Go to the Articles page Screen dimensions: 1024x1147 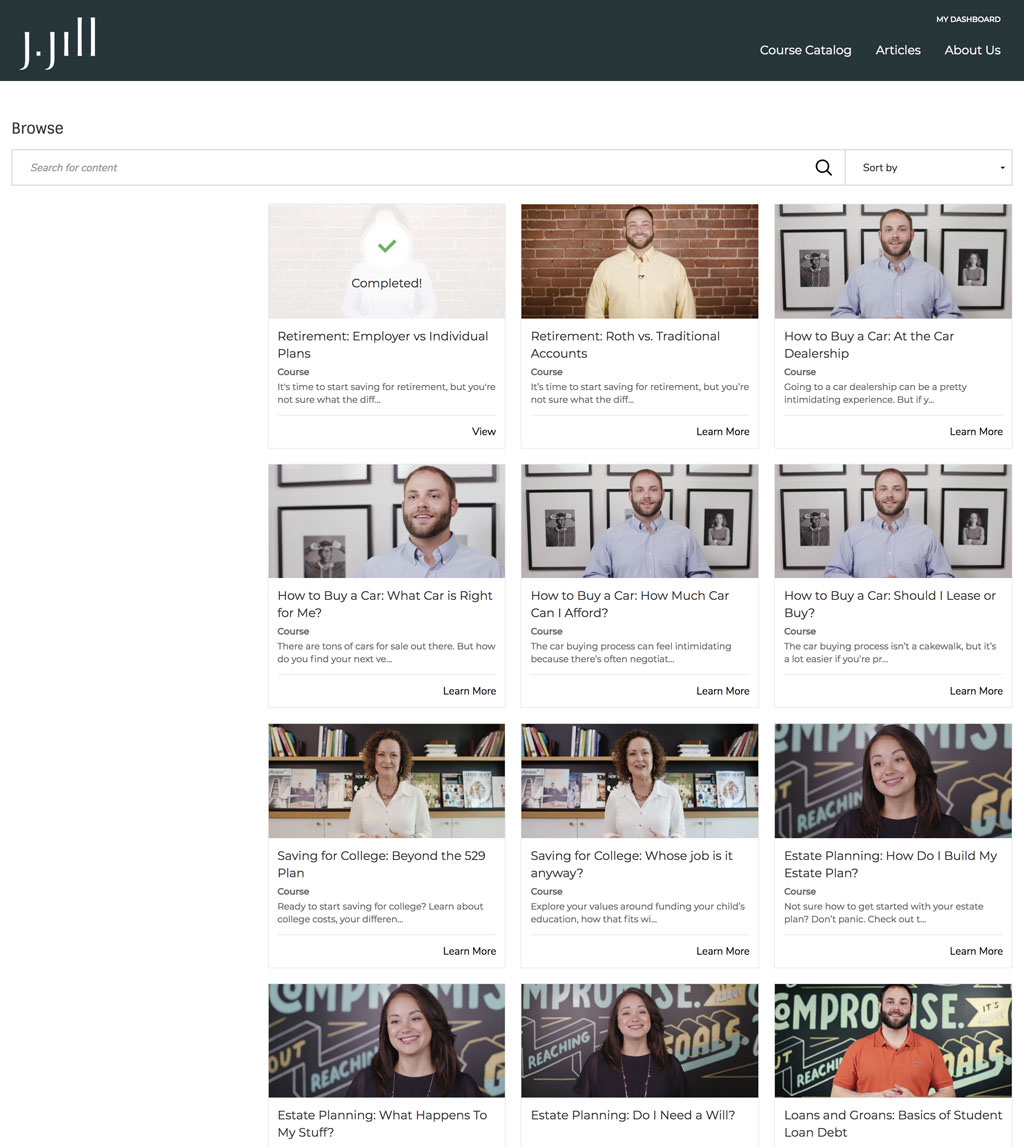click(x=897, y=50)
